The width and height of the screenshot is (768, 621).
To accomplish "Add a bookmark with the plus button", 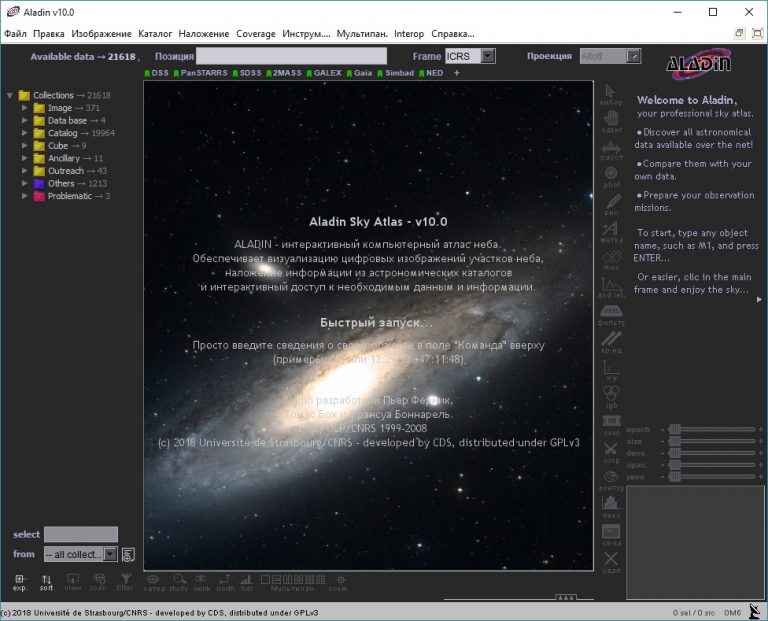I will 456,73.
